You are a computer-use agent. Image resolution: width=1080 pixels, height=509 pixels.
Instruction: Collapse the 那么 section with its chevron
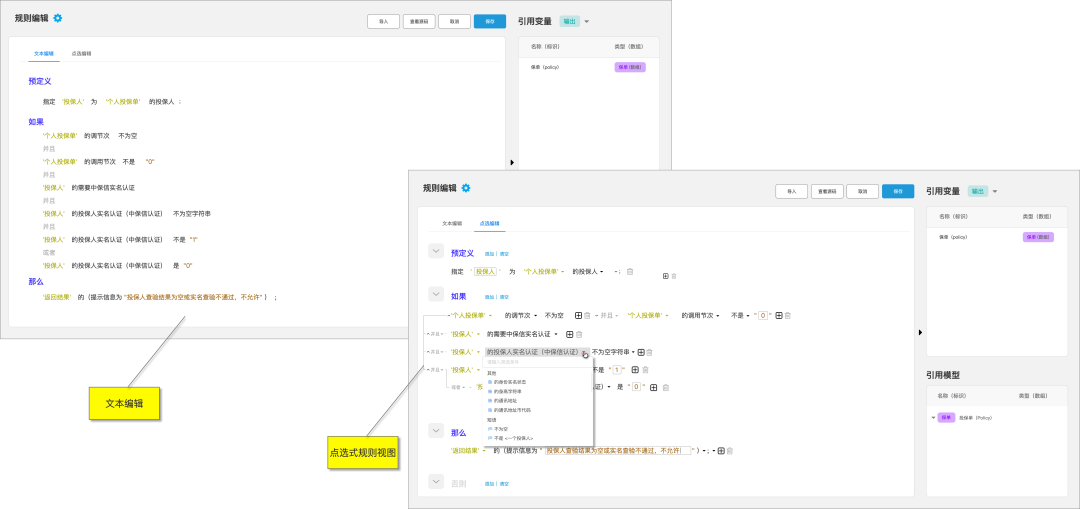coord(435,430)
